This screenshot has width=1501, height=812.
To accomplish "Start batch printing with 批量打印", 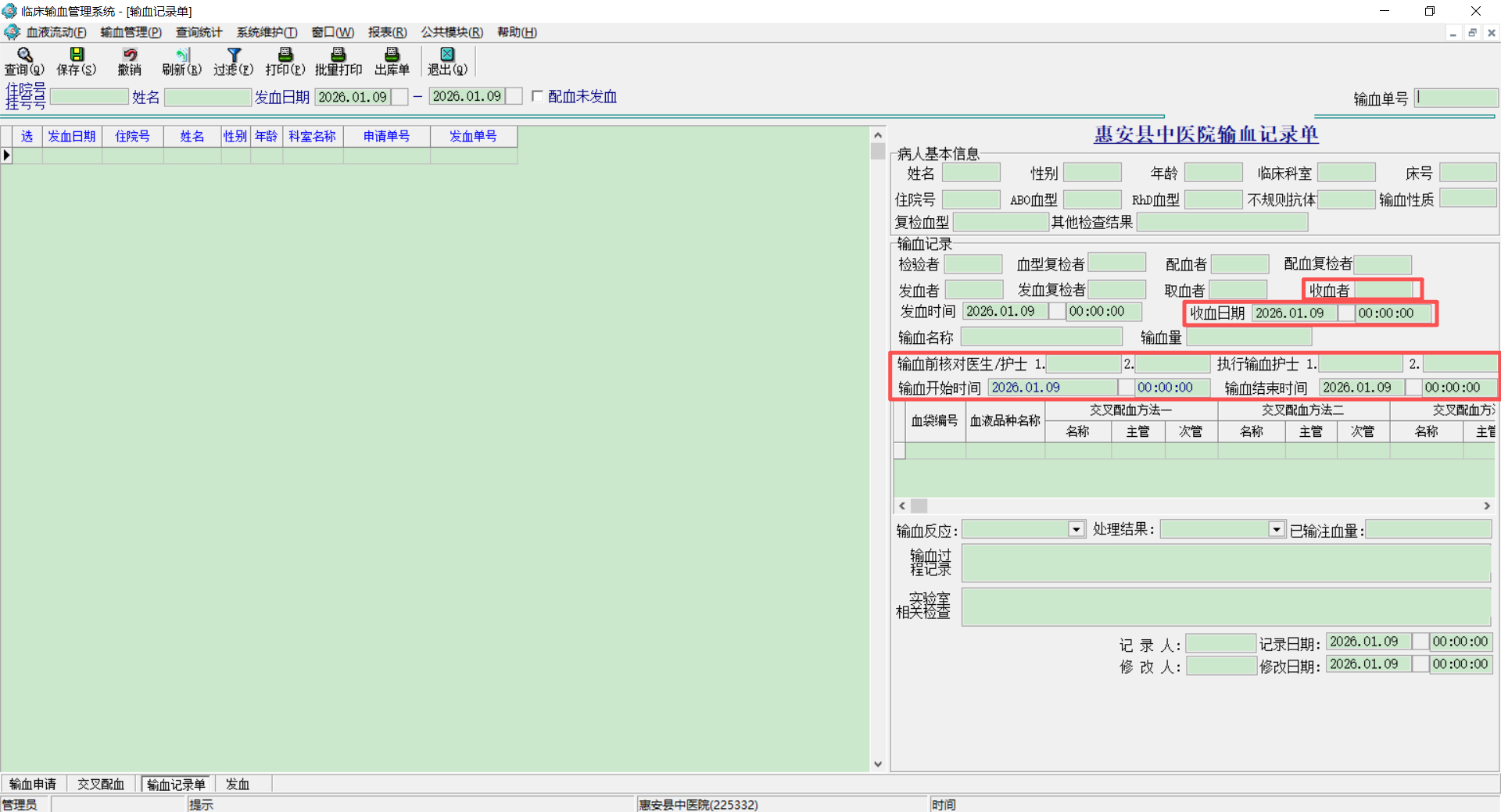I will click(x=339, y=61).
